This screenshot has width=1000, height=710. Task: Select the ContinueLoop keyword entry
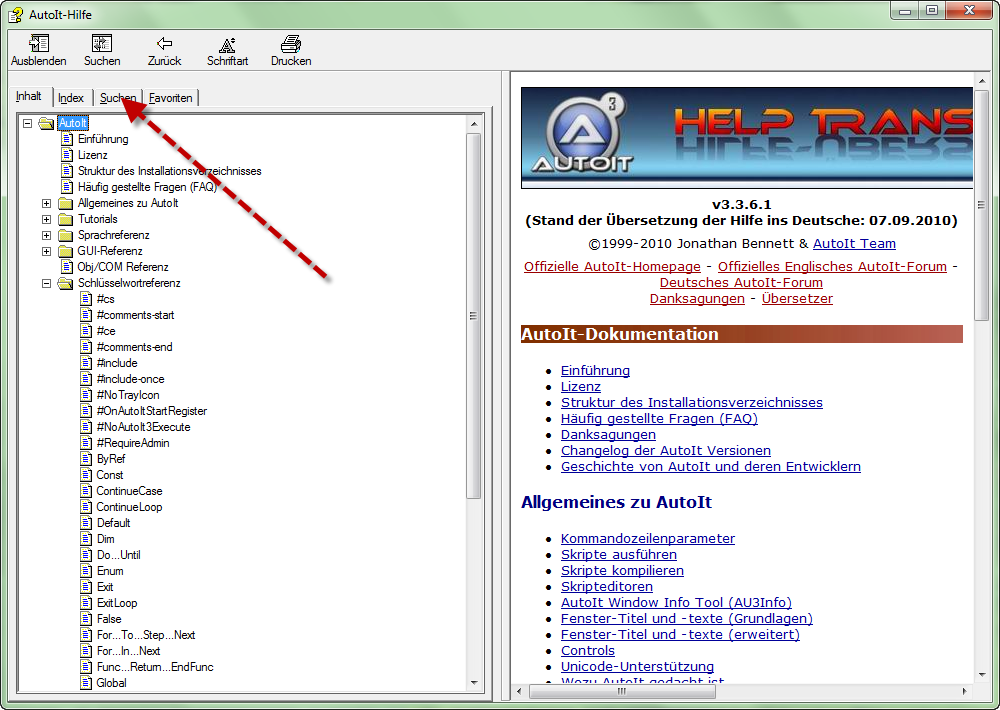point(129,507)
